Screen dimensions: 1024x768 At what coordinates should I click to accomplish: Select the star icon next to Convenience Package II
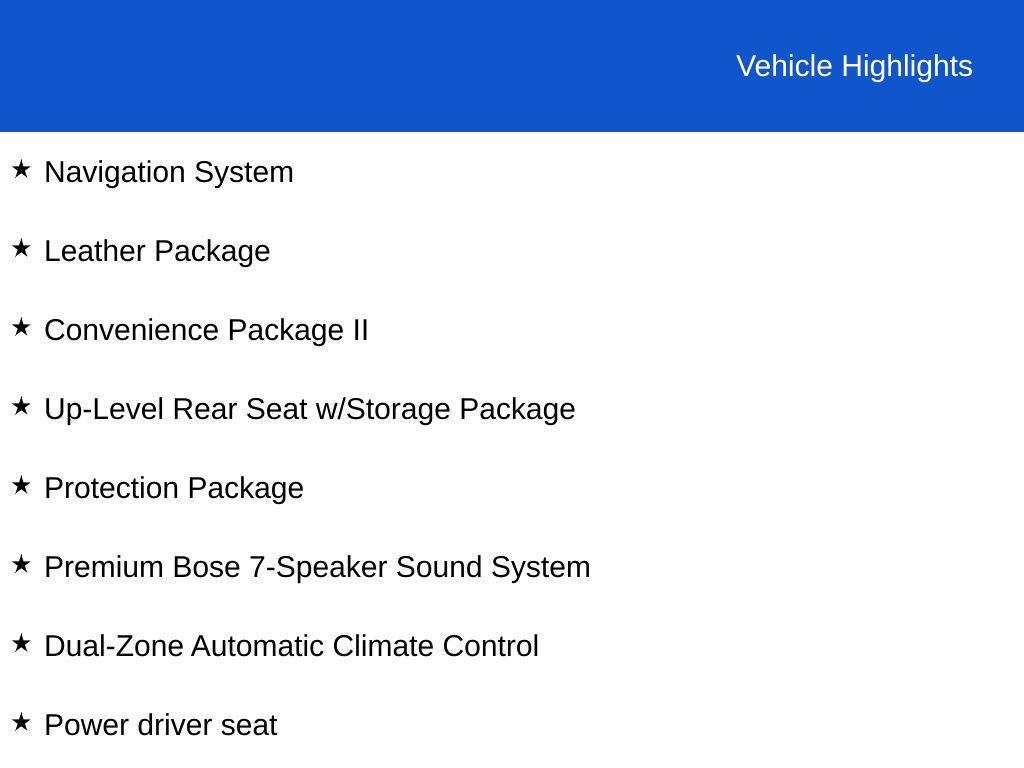coord(21,328)
